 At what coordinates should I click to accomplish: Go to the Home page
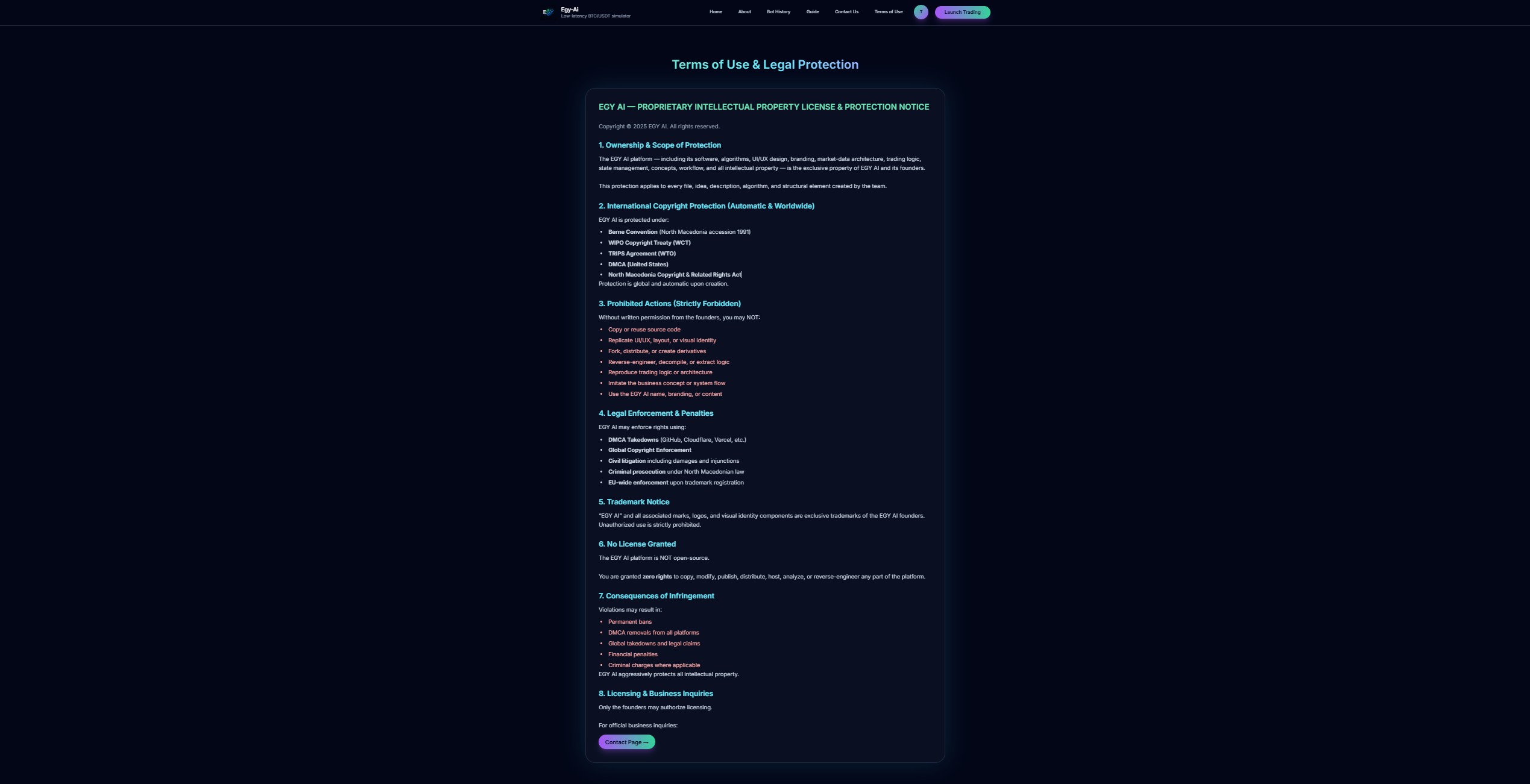[716, 12]
